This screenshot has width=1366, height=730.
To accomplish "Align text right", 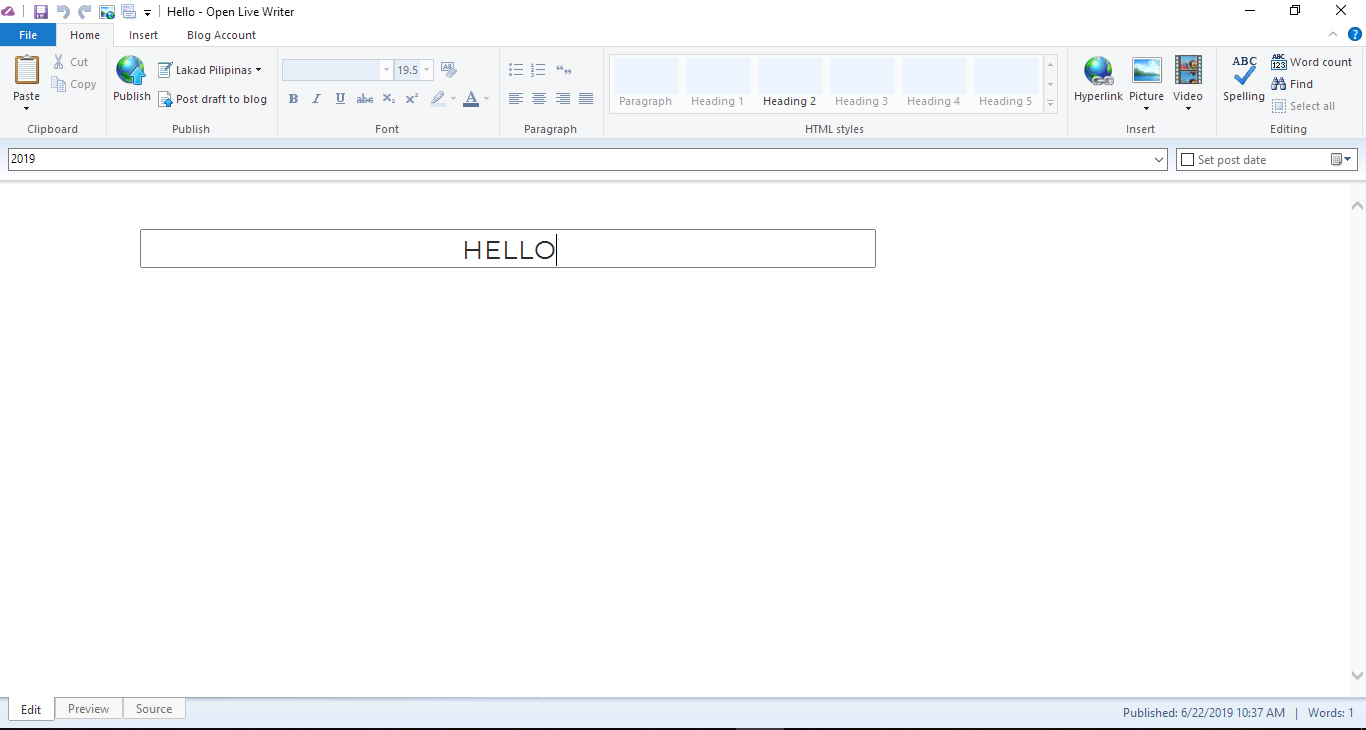I will tap(563, 99).
